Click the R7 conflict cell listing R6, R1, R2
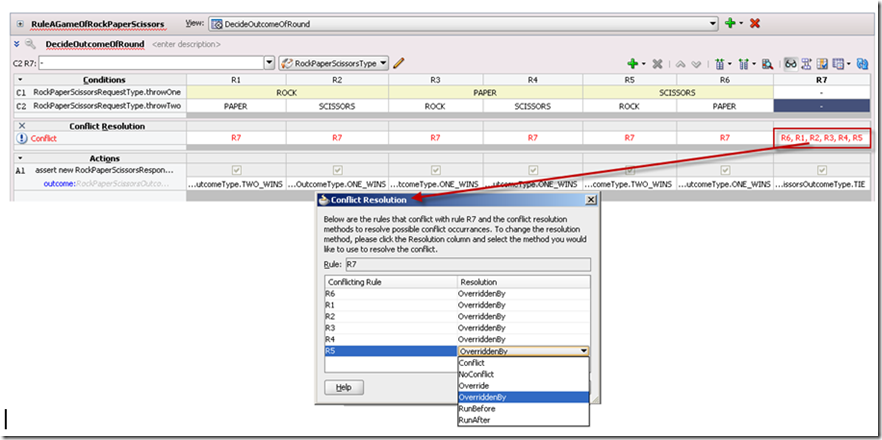This screenshot has height=440, width=882. 821,139
